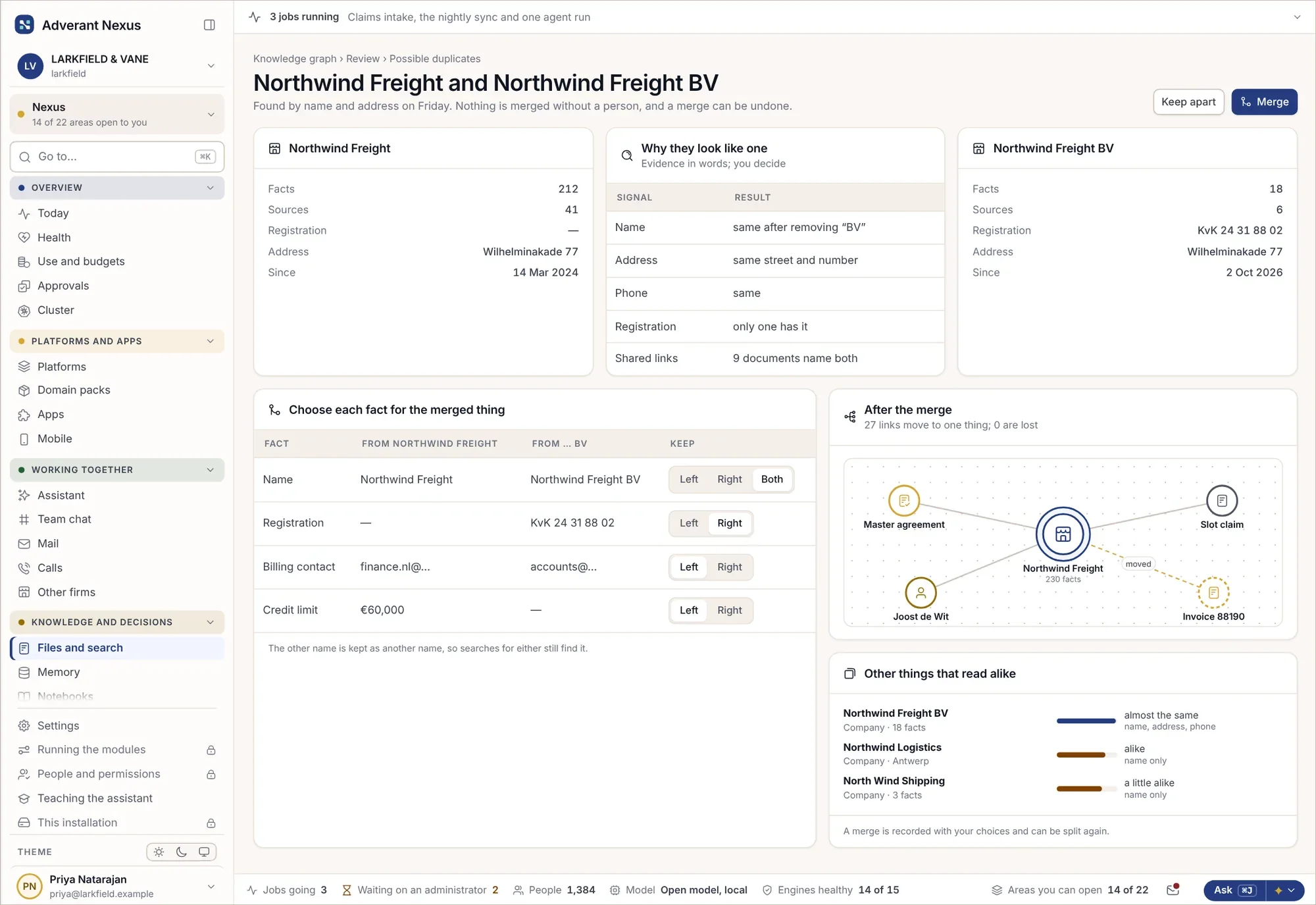Click Northwind Freight BV similarity bar

pyautogui.click(x=1086, y=721)
